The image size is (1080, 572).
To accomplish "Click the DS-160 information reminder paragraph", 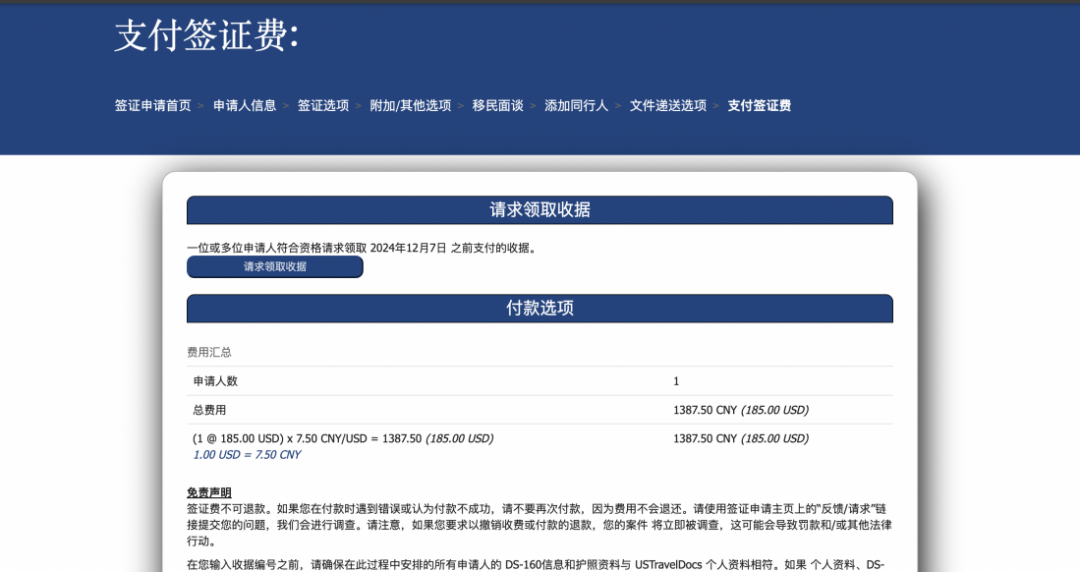I will pyautogui.click(x=536, y=564).
